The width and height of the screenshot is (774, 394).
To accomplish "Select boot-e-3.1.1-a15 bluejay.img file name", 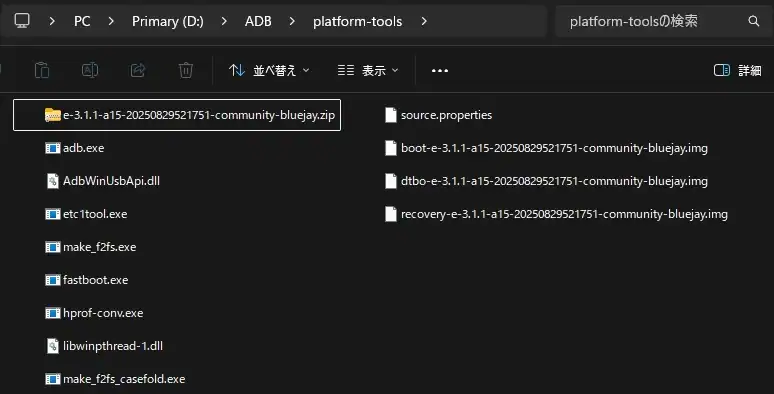I will pyautogui.click(x=554, y=148).
